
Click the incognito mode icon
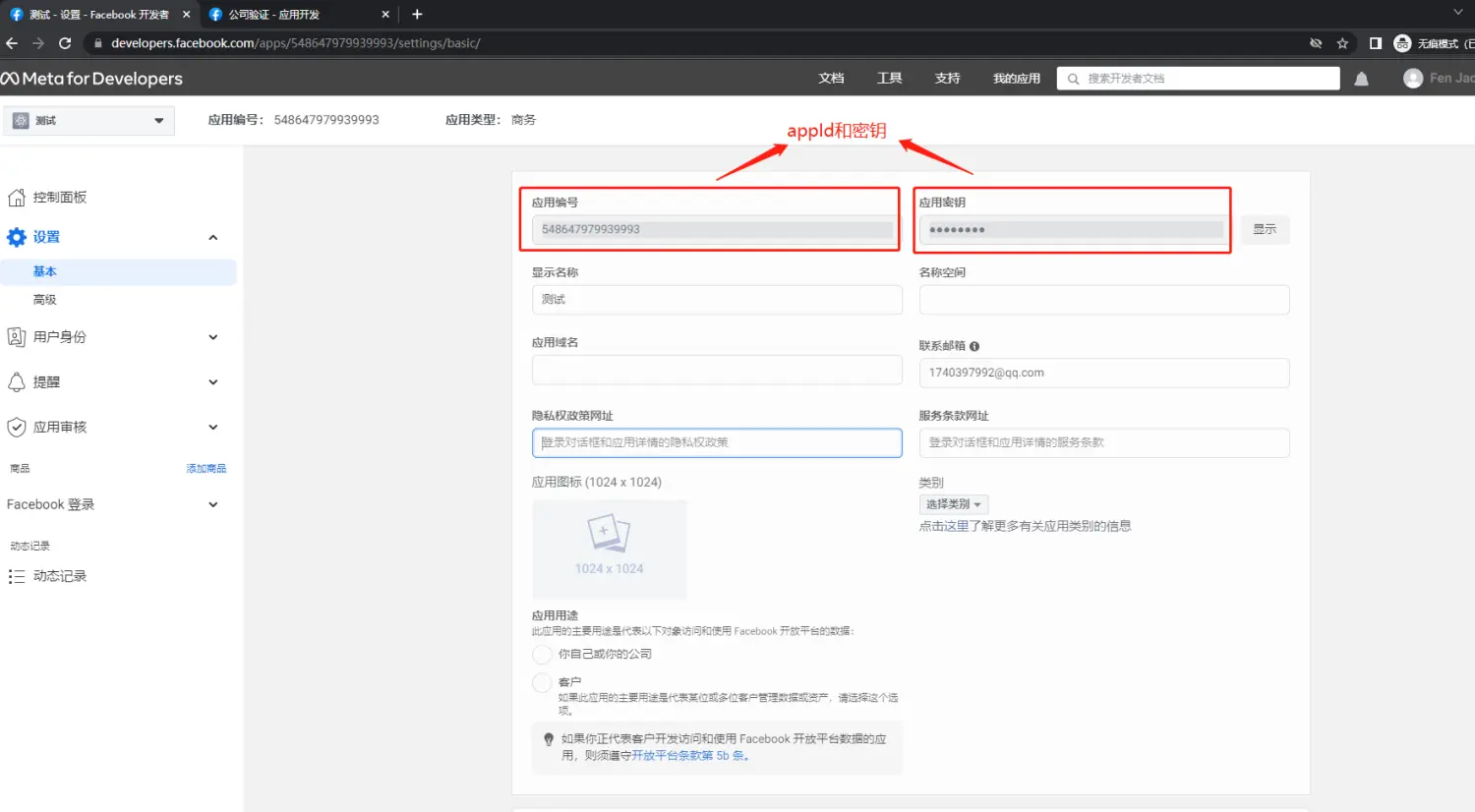click(x=1402, y=43)
